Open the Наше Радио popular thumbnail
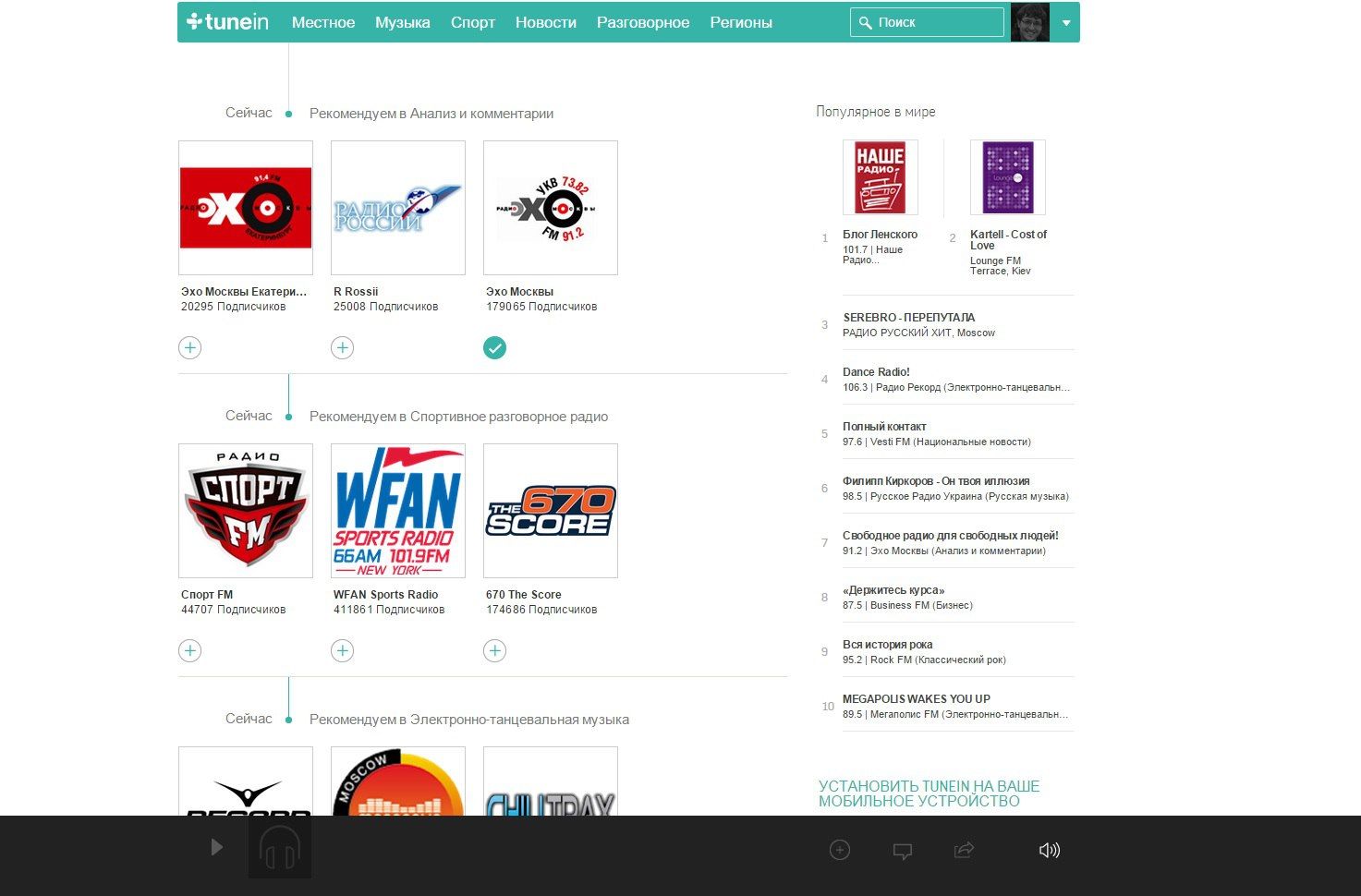The width and height of the screenshot is (1361, 896). click(881, 177)
